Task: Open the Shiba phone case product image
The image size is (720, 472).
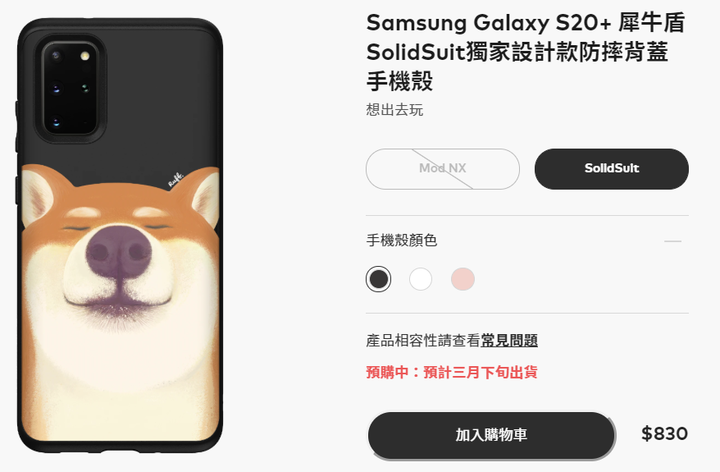Action: [x=120, y=235]
